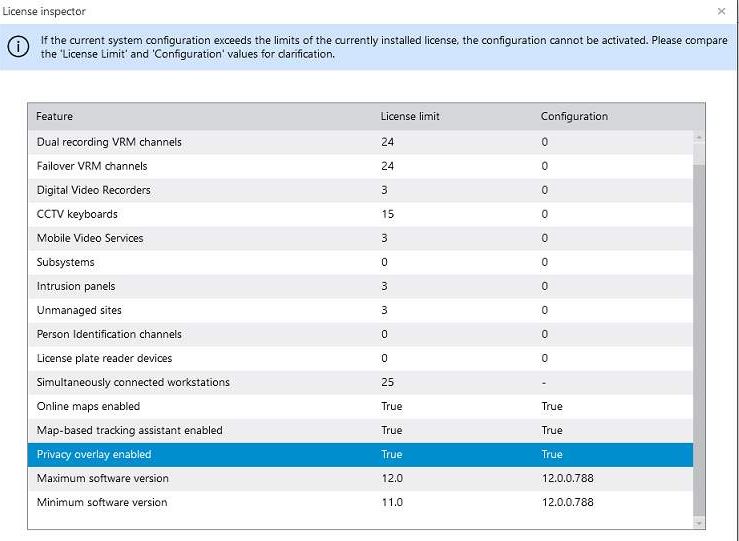
Task: Click the scrollbar down arrow
Action: click(698, 521)
